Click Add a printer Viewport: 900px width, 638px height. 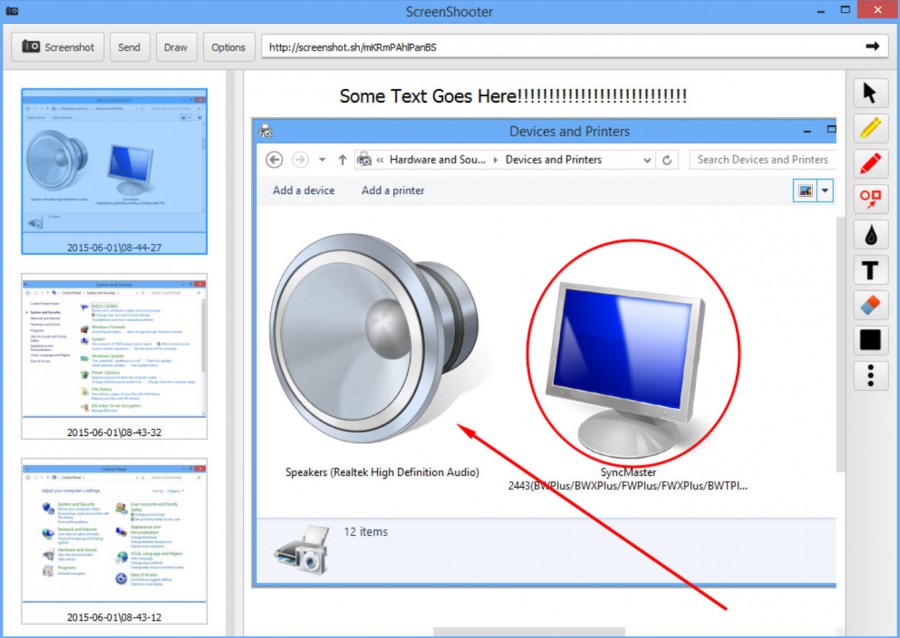pyautogui.click(x=392, y=190)
